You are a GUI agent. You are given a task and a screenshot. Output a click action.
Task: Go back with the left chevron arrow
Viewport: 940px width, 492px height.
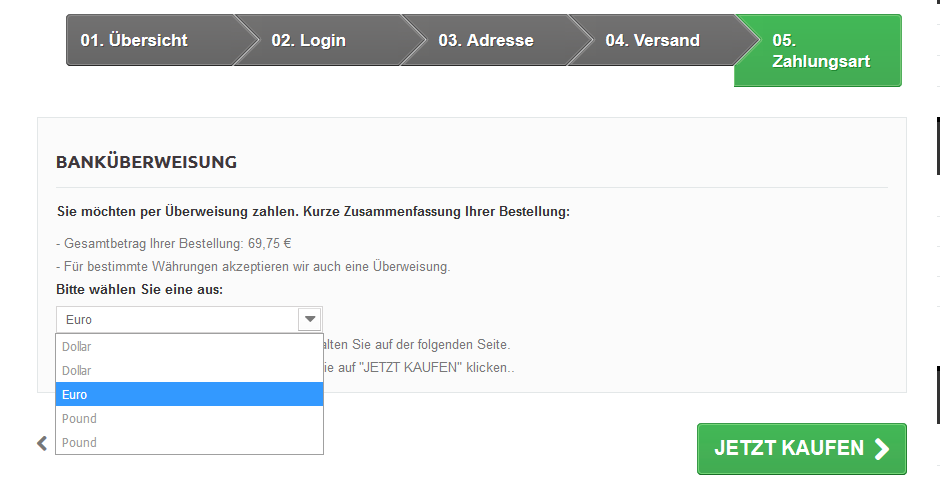[x=42, y=443]
